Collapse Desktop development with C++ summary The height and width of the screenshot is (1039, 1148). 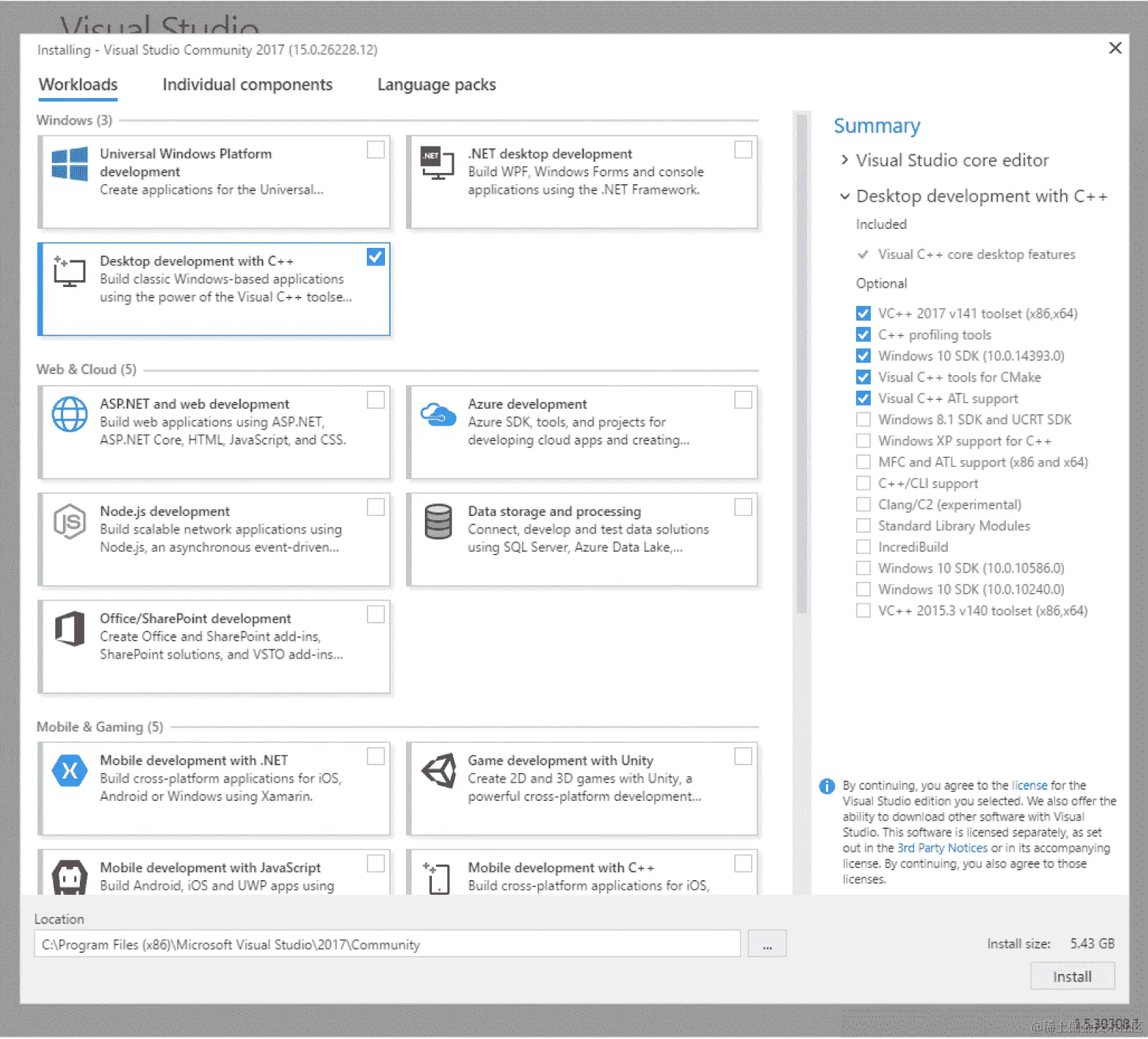tap(845, 197)
